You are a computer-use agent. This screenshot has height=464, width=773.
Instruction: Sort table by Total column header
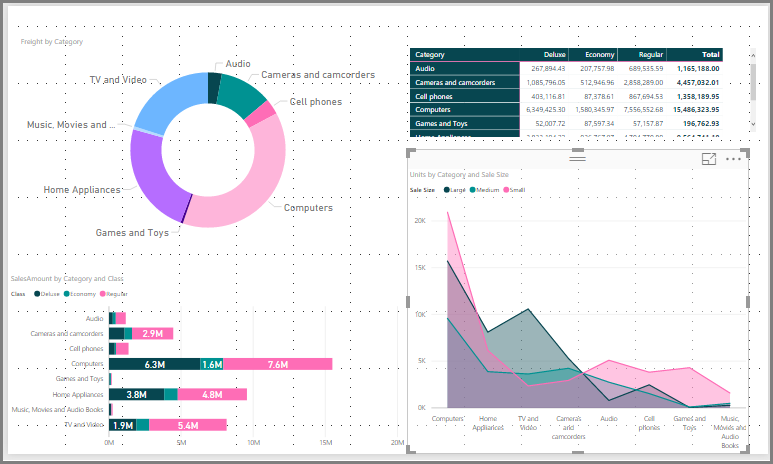click(710, 54)
